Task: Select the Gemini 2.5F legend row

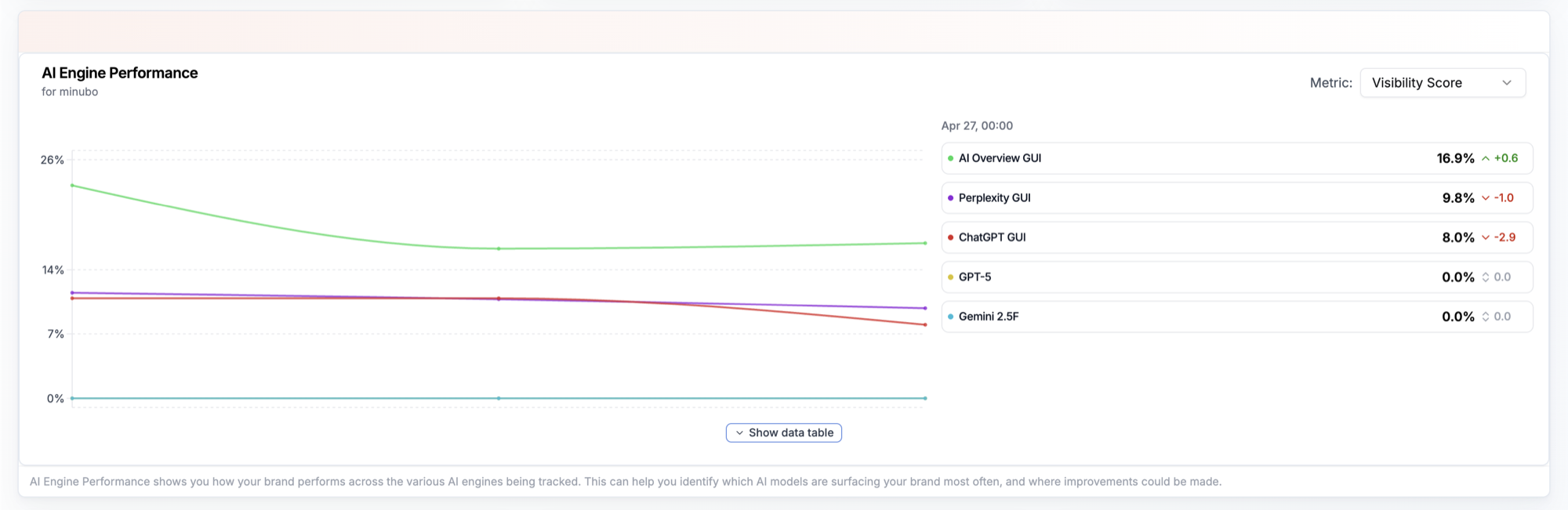Action: click(1237, 316)
